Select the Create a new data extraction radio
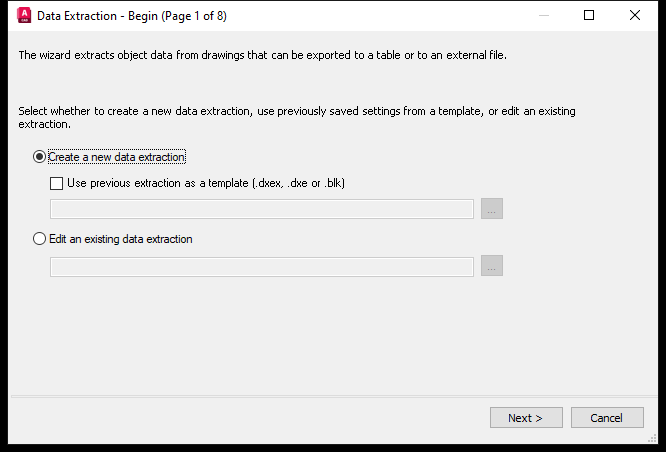 [39, 157]
